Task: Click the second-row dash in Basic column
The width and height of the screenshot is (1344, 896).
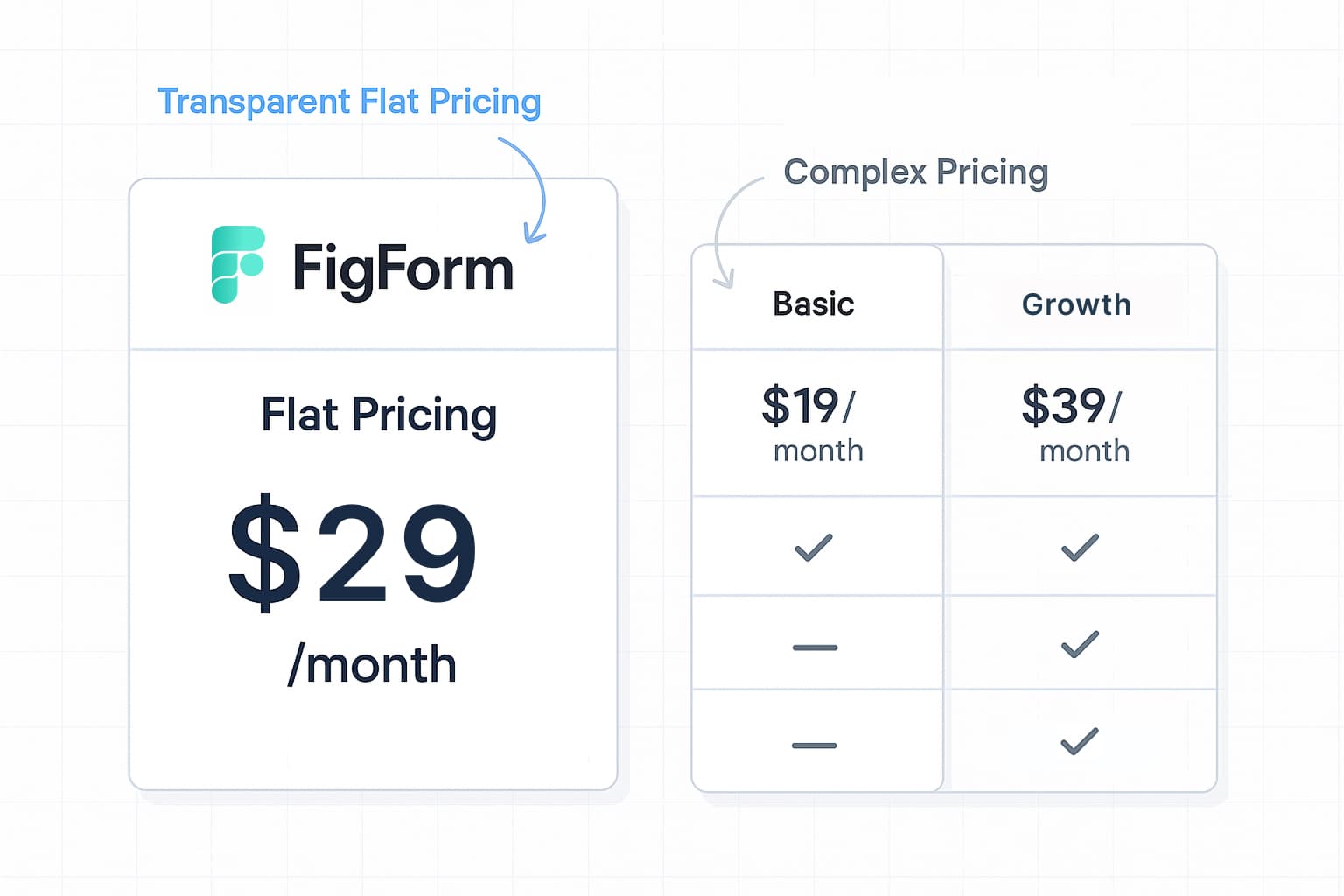Action: point(815,647)
